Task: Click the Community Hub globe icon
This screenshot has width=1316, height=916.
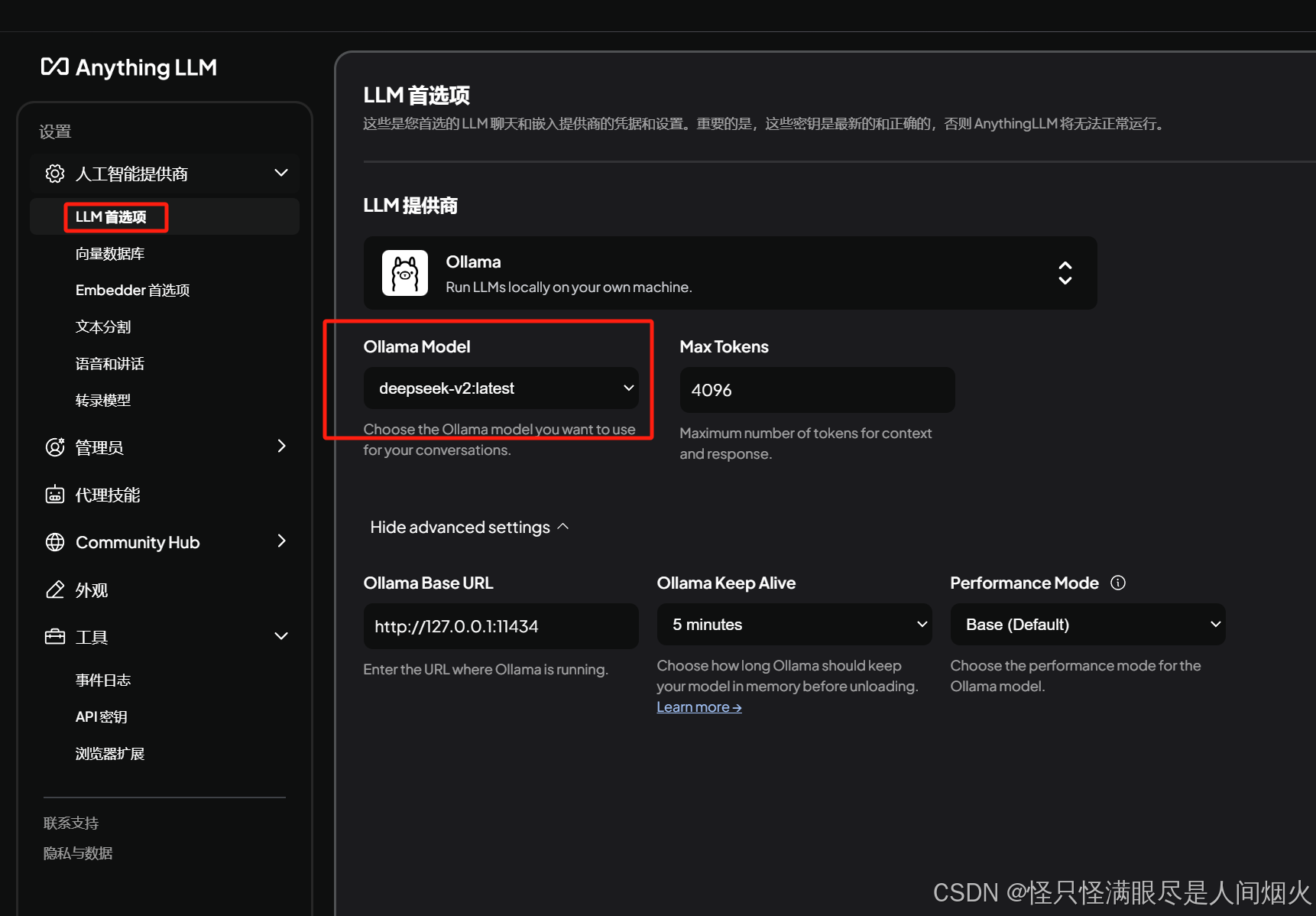Action: click(55, 542)
